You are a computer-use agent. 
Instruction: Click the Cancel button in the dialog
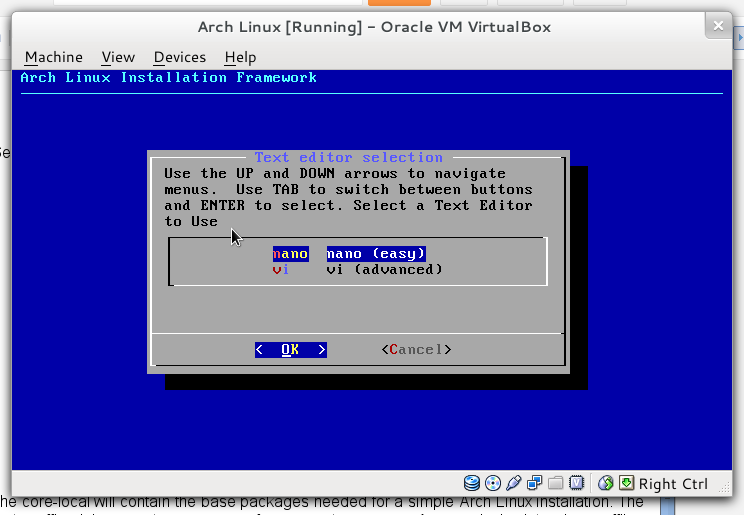(x=416, y=350)
